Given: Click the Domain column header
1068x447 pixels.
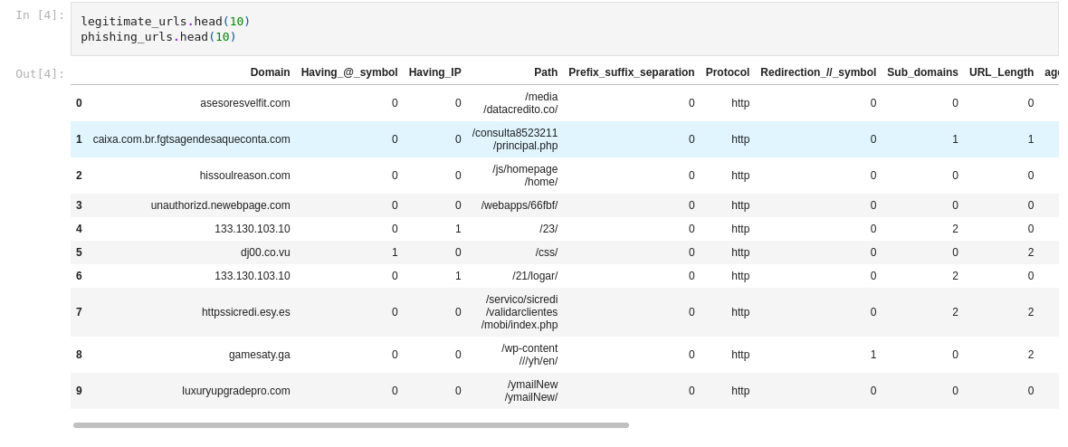Looking at the screenshot, I should (270, 73).
